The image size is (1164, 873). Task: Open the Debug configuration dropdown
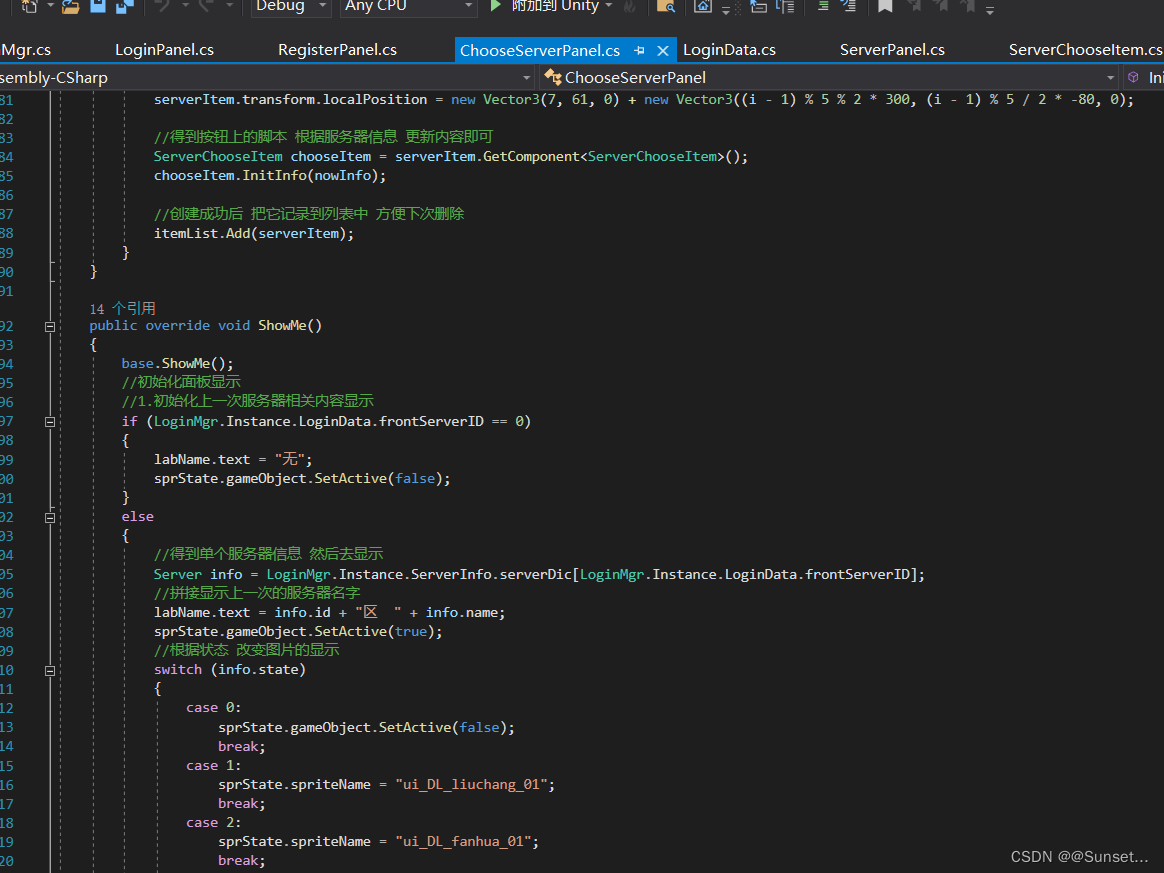[290, 6]
